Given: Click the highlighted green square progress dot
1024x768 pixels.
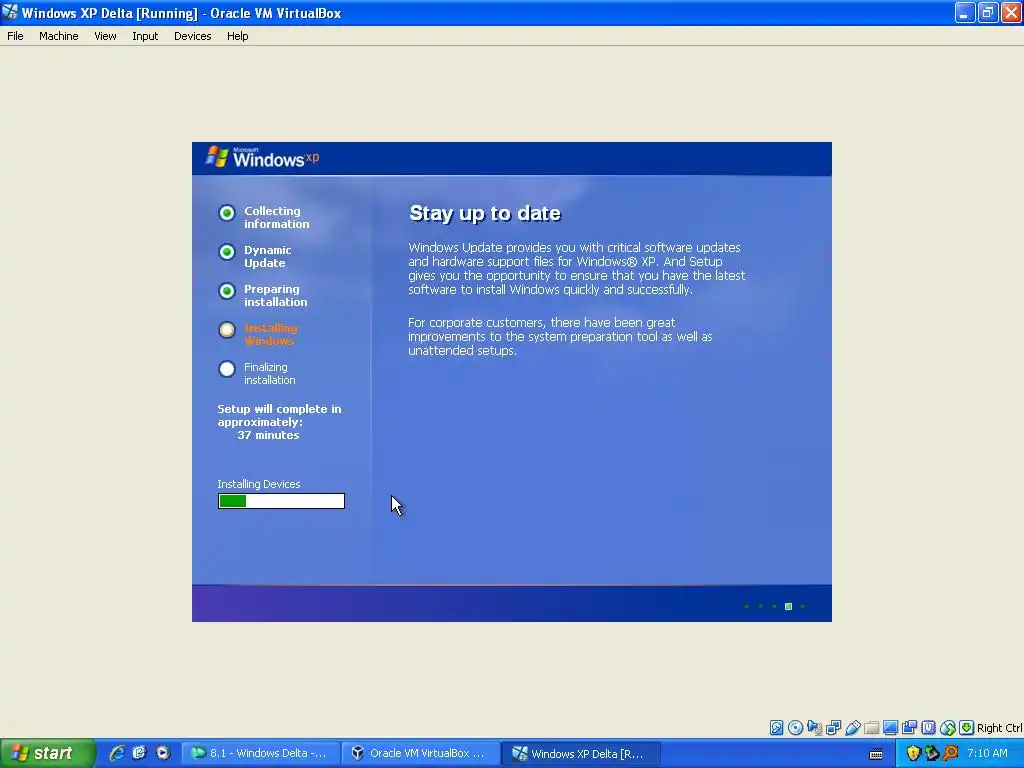Looking at the screenshot, I should (x=788, y=607).
